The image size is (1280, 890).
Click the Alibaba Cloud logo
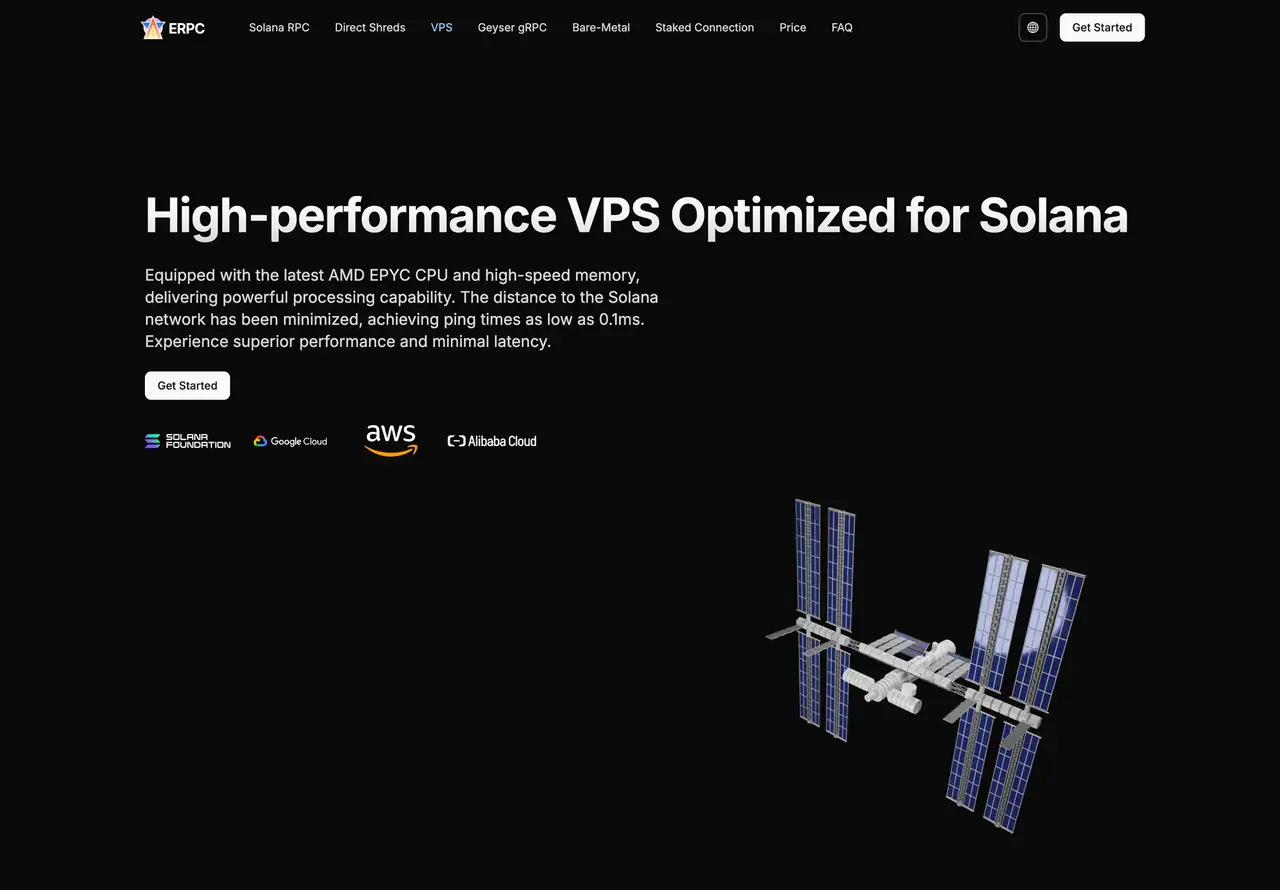coord(492,441)
